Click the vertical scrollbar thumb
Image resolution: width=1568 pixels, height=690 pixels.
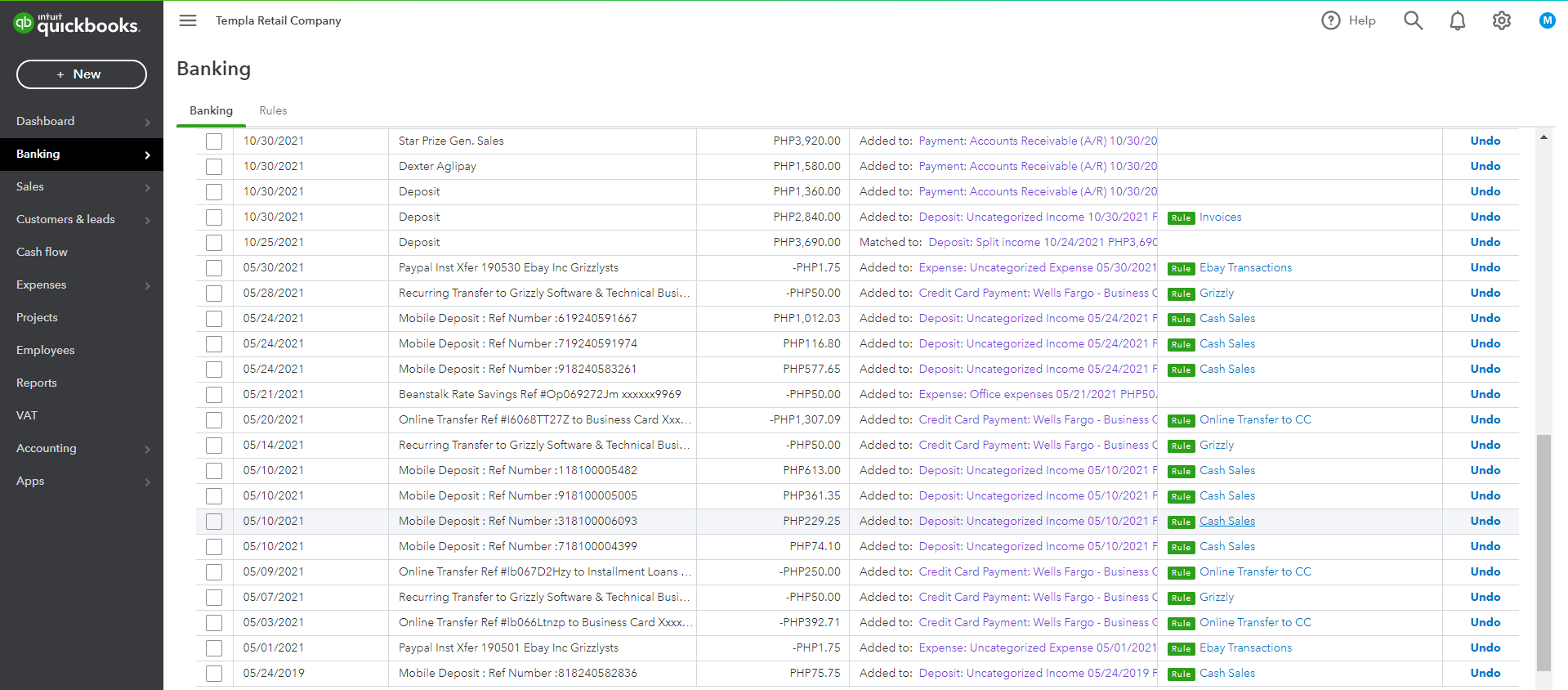pos(1543,553)
